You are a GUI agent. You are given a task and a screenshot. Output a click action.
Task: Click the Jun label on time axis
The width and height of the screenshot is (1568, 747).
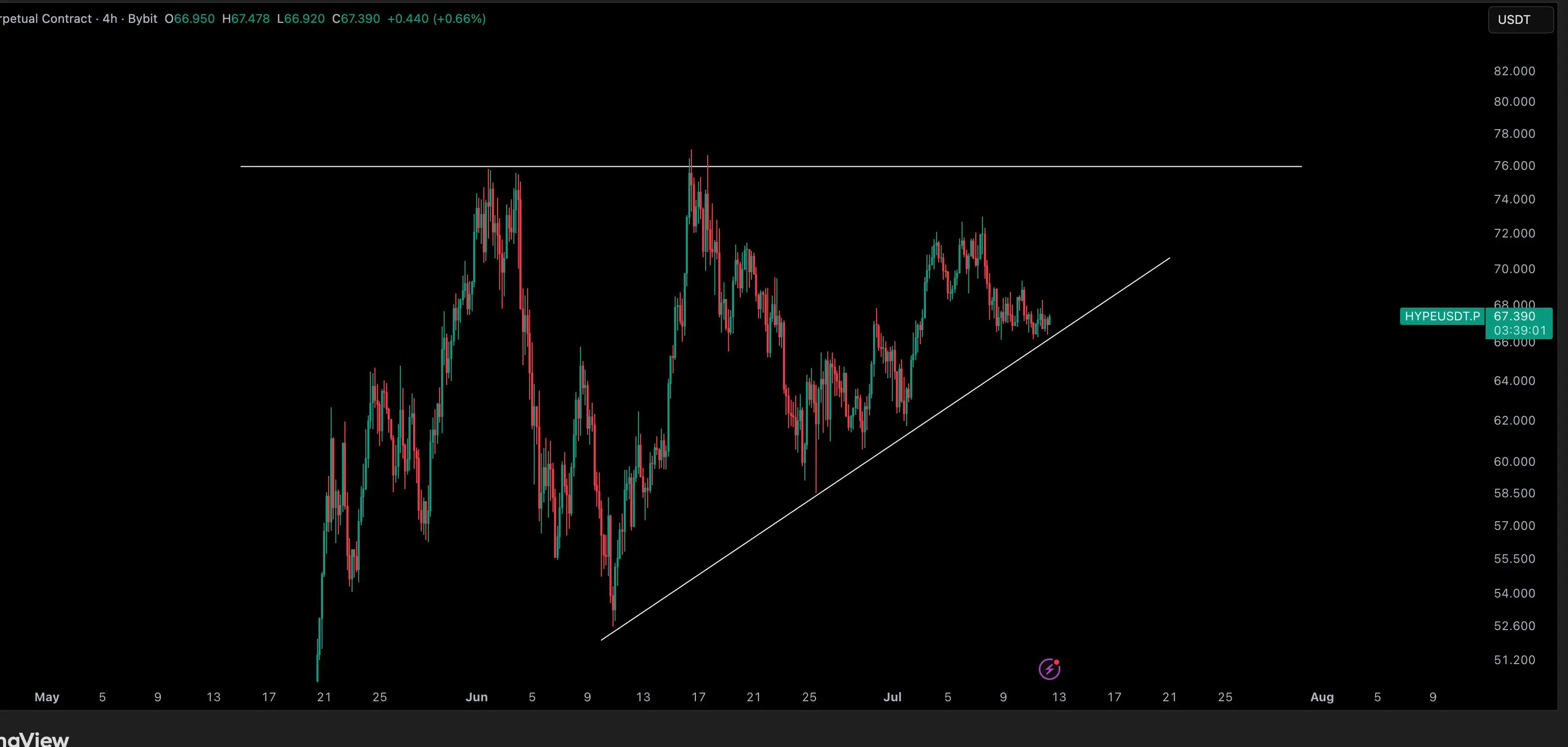click(477, 697)
